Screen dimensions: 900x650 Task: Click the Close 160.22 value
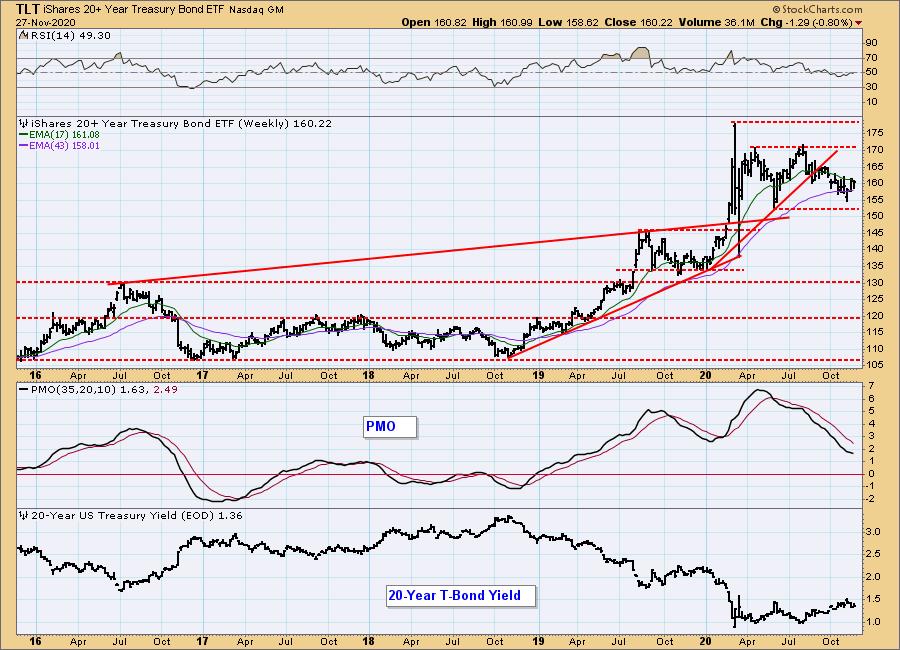638,22
